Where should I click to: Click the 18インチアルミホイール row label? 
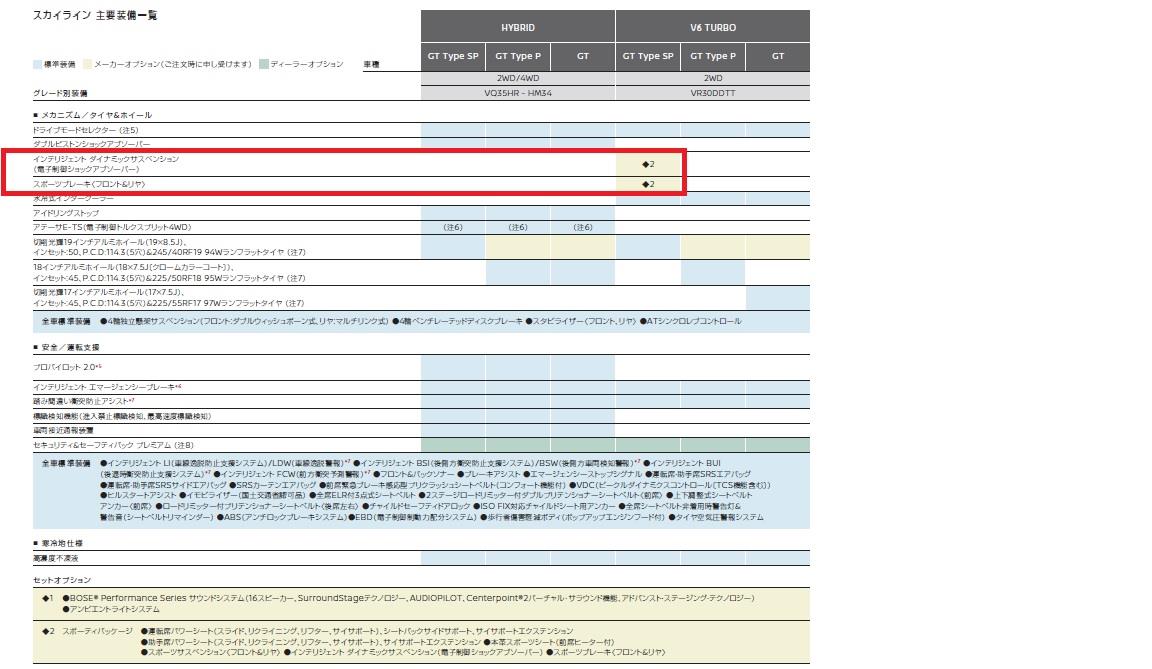coord(169,272)
